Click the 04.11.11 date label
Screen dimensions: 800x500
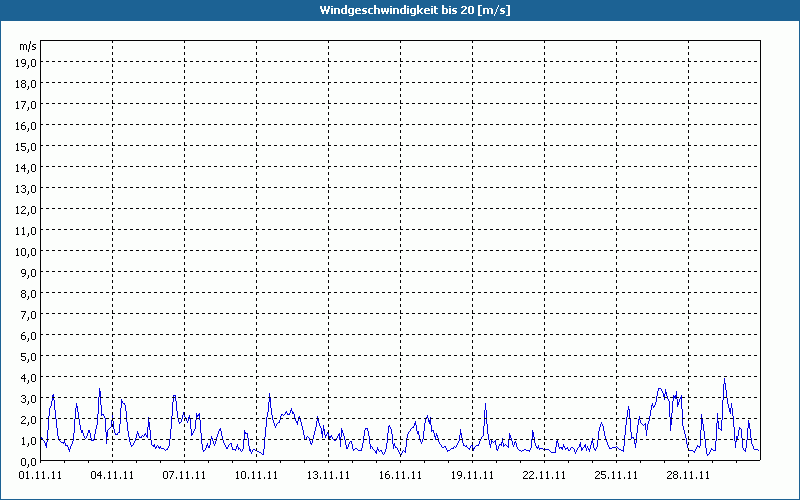(112, 476)
